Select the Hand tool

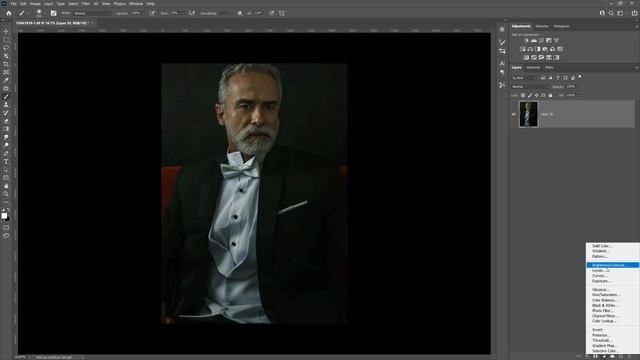point(6,186)
